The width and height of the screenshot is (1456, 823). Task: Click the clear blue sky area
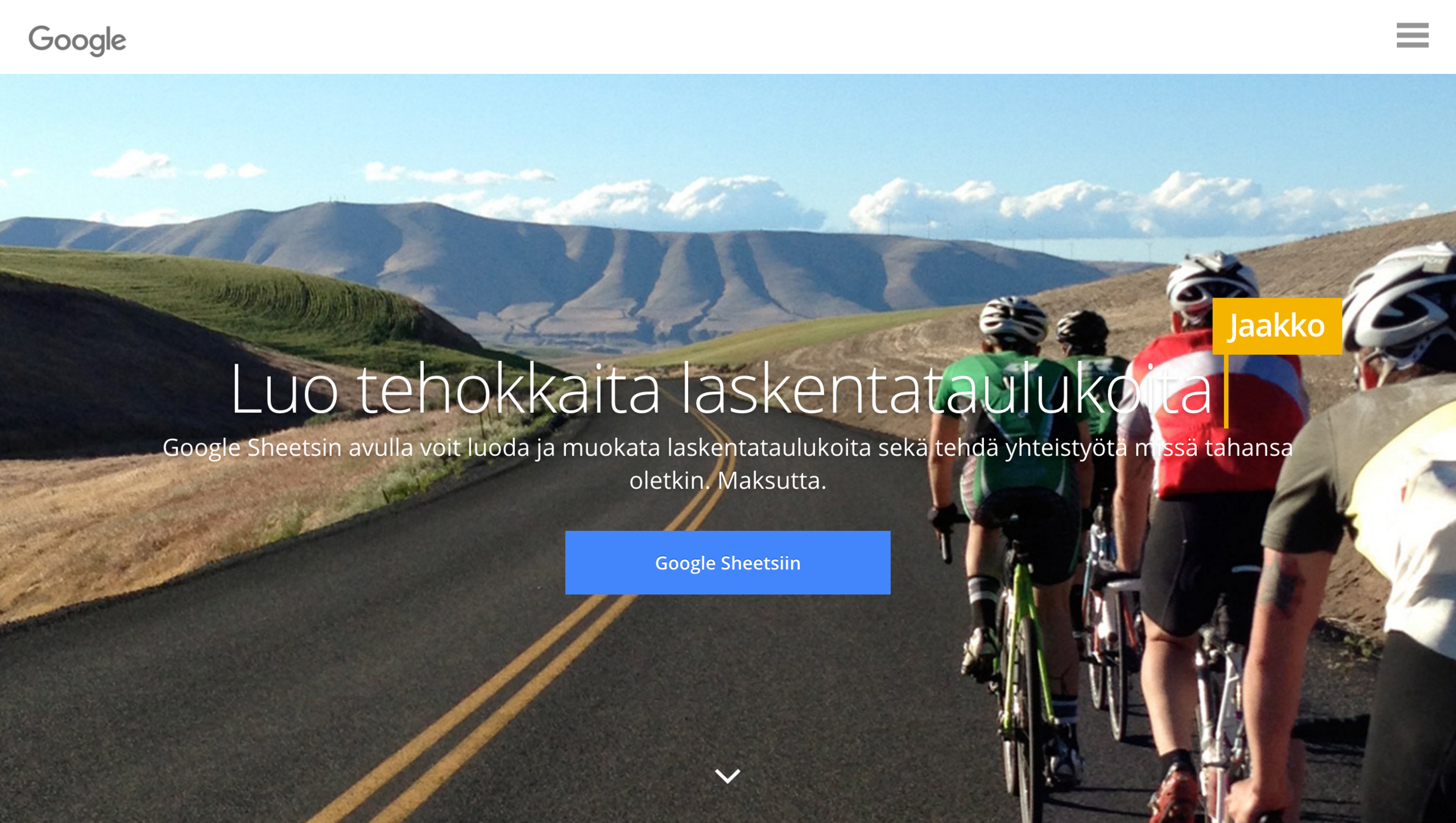coord(732,116)
